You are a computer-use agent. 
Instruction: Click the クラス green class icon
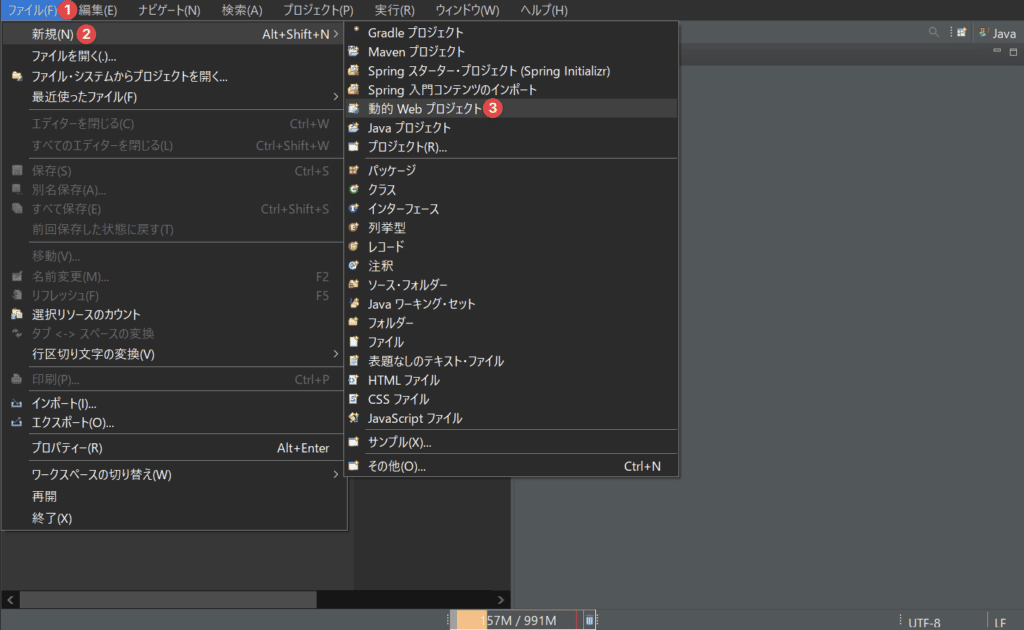click(354, 189)
